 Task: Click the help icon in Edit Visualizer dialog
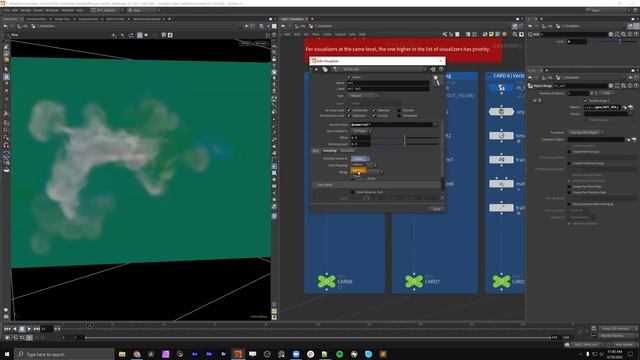point(441,69)
